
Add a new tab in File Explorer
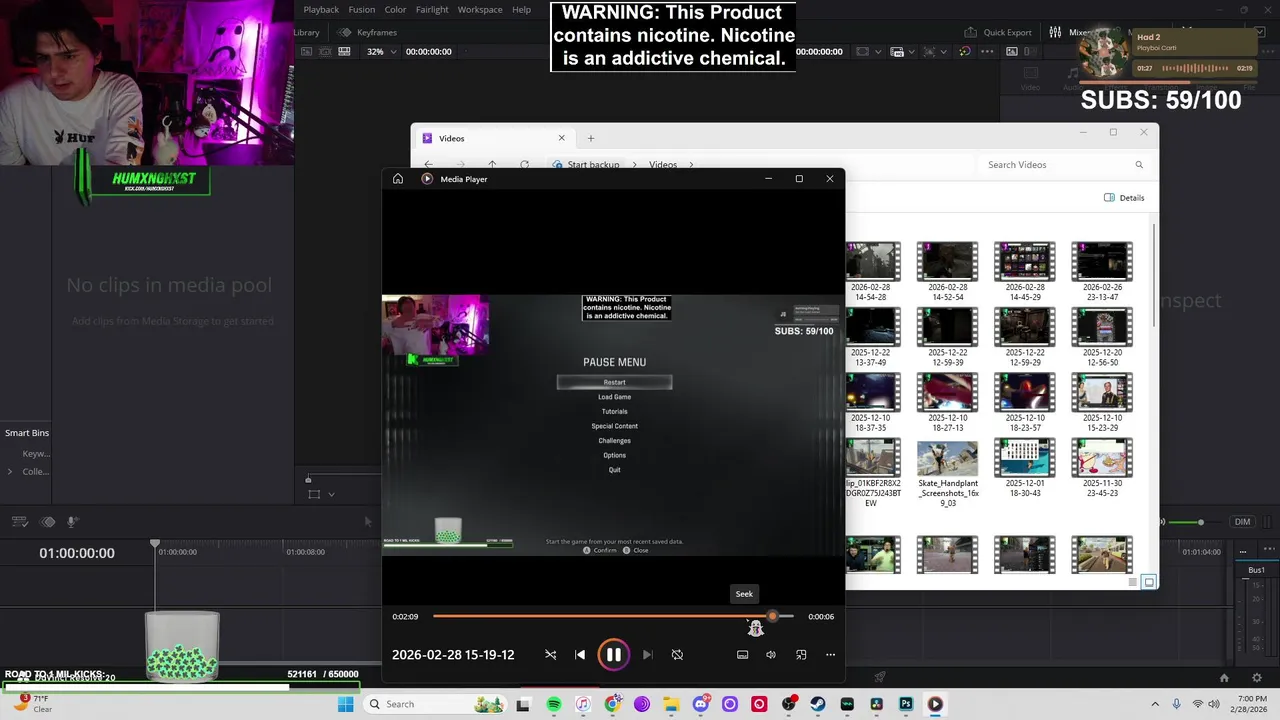point(590,138)
